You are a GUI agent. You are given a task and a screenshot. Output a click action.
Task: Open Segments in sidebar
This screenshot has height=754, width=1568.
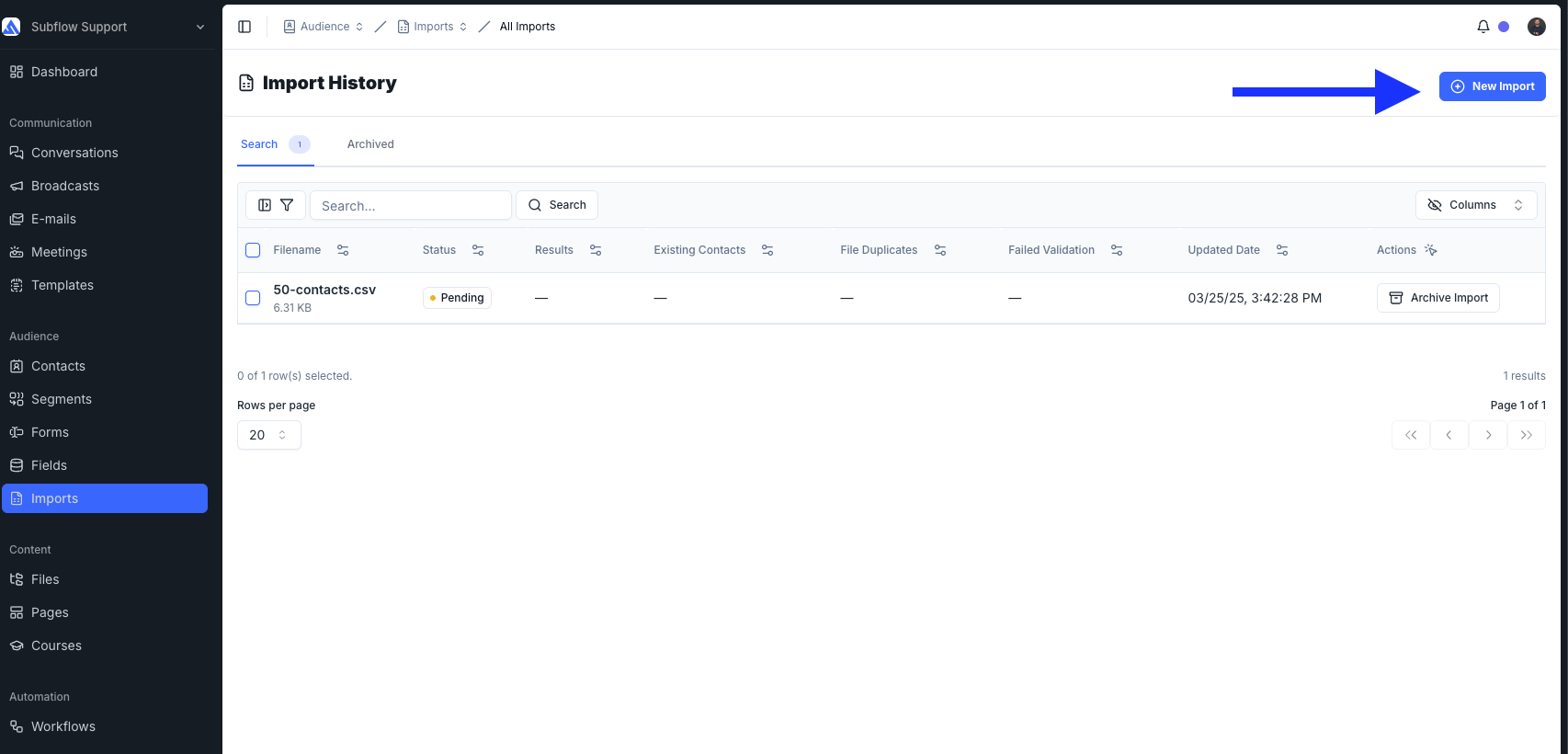(105, 399)
